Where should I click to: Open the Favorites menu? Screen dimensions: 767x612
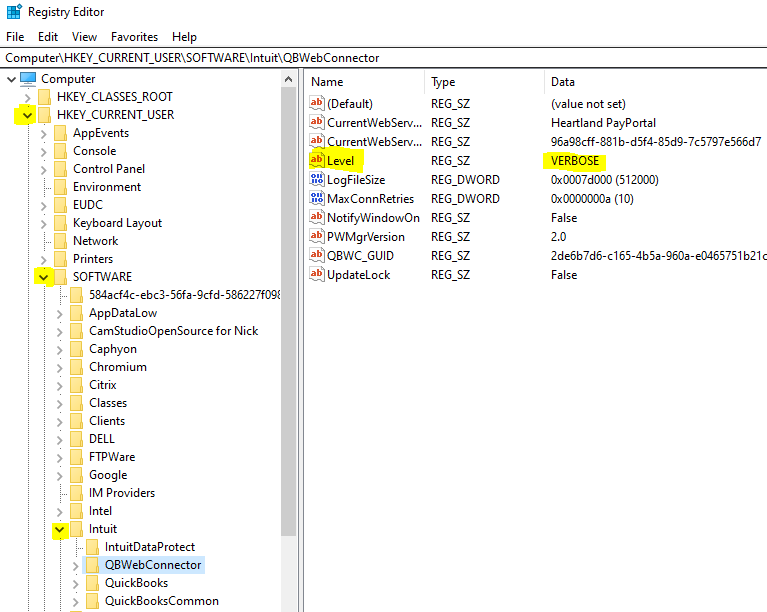[x=135, y=37]
